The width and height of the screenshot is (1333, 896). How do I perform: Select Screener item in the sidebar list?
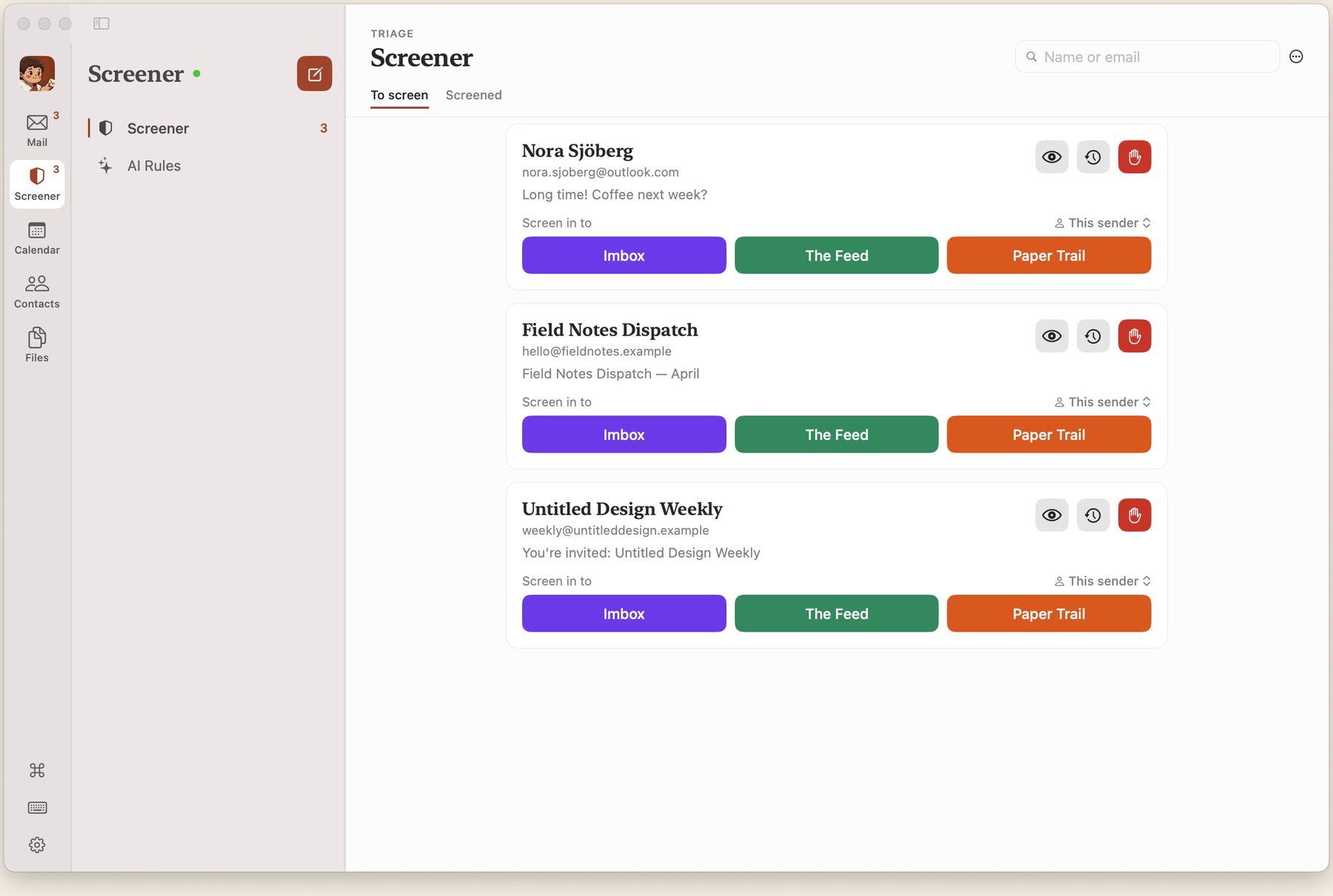tap(209, 128)
